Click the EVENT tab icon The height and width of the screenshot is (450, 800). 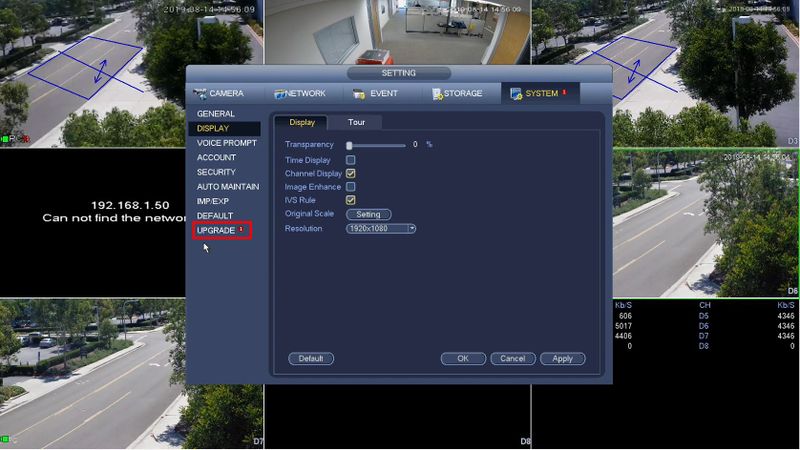tap(359, 94)
